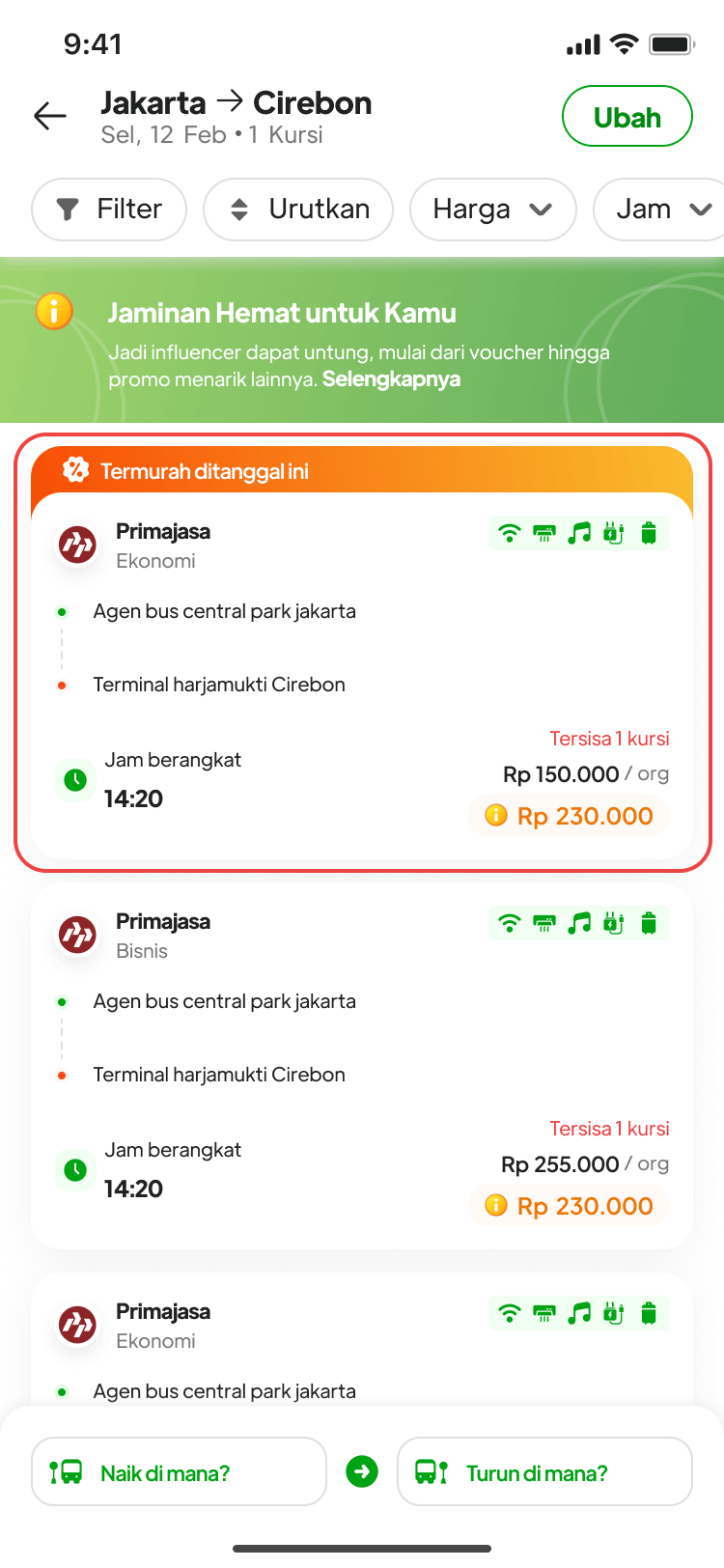The height and width of the screenshot is (1568, 724).
Task: Tap the Termurah ditanggal ini header
Action: (205, 471)
